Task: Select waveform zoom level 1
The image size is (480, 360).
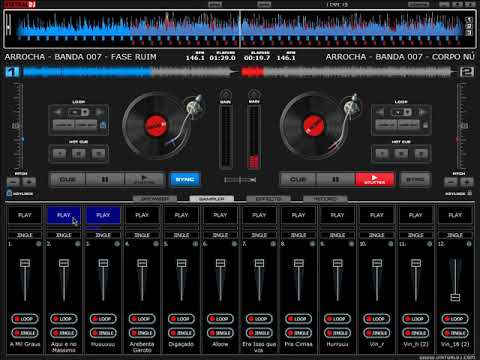Action: click(x=469, y=20)
